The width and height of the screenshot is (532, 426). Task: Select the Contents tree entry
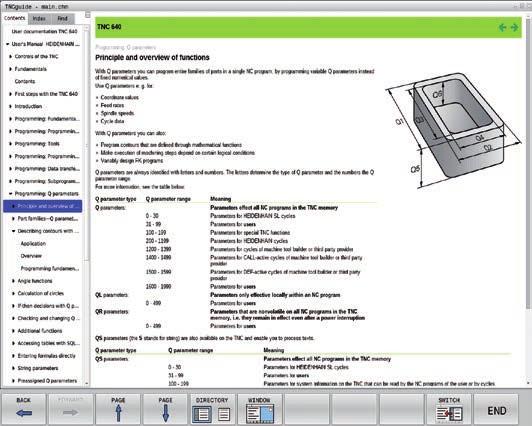click(x=25, y=81)
